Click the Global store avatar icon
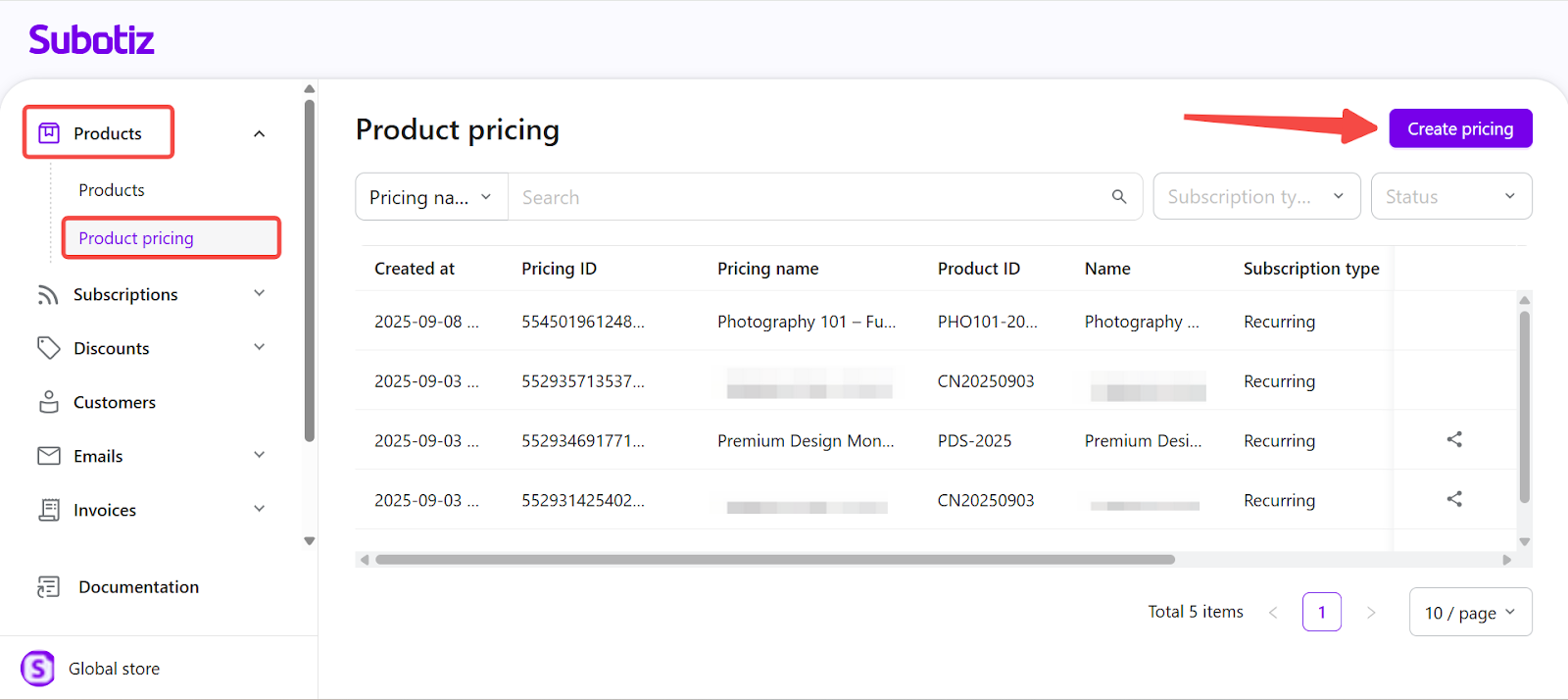The width and height of the screenshot is (1568, 700). pyautogui.click(x=38, y=669)
